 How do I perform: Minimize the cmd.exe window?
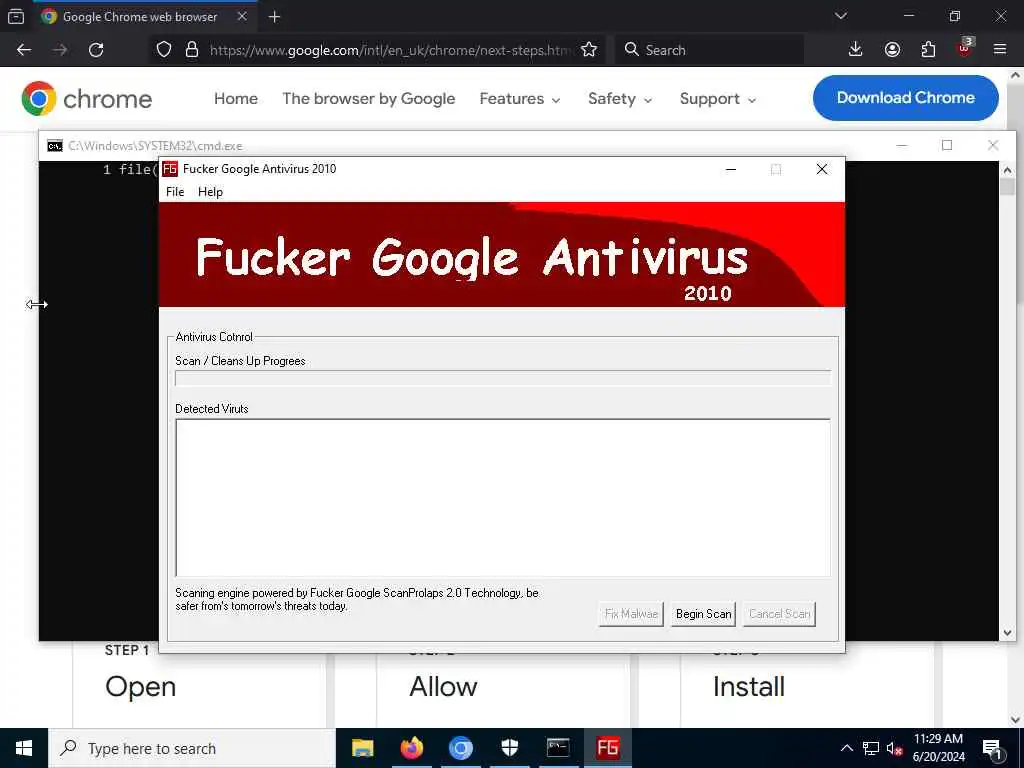[x=901, y=145]
